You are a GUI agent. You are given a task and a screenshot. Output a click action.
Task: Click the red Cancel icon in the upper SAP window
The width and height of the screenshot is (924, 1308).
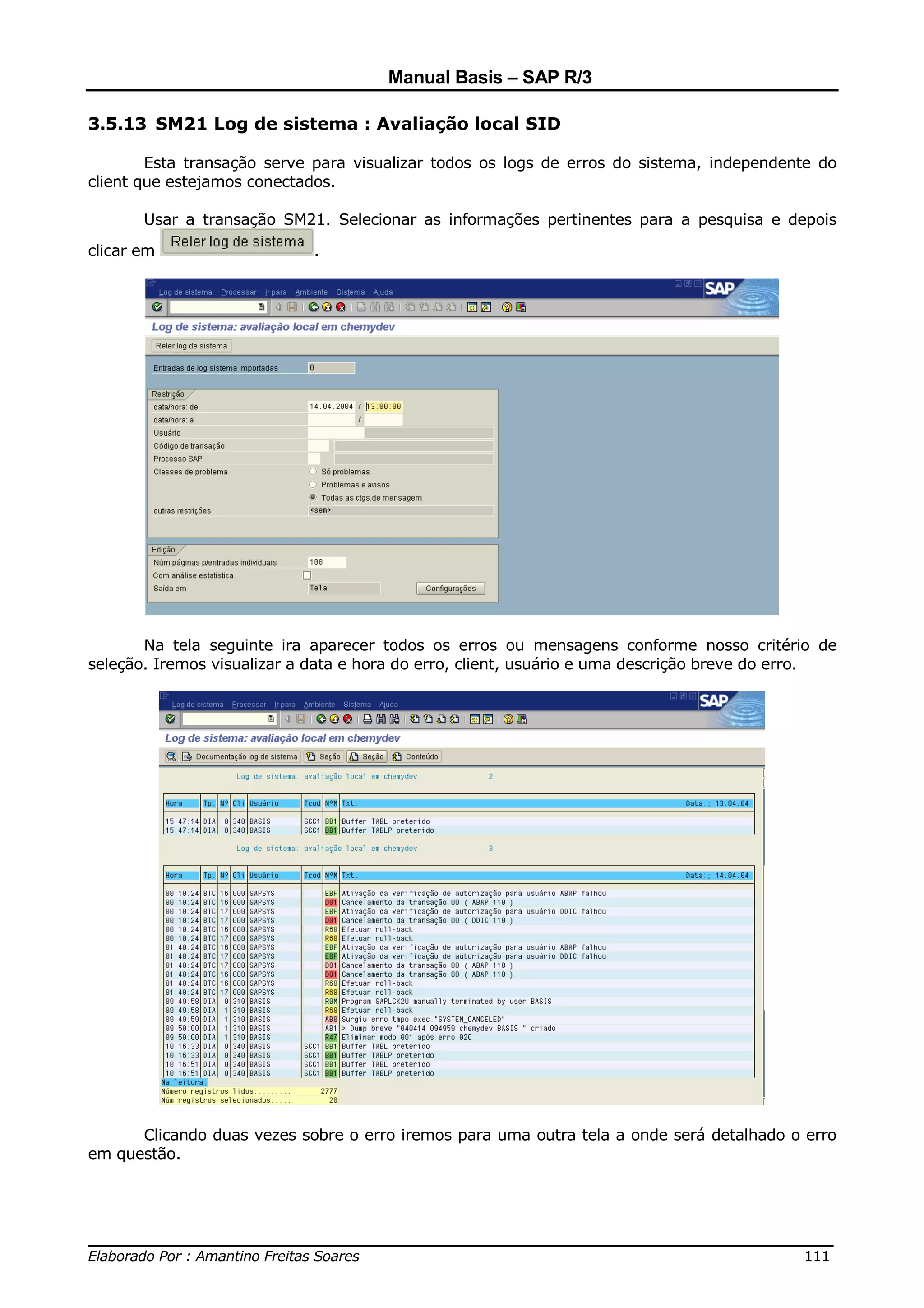341,307
